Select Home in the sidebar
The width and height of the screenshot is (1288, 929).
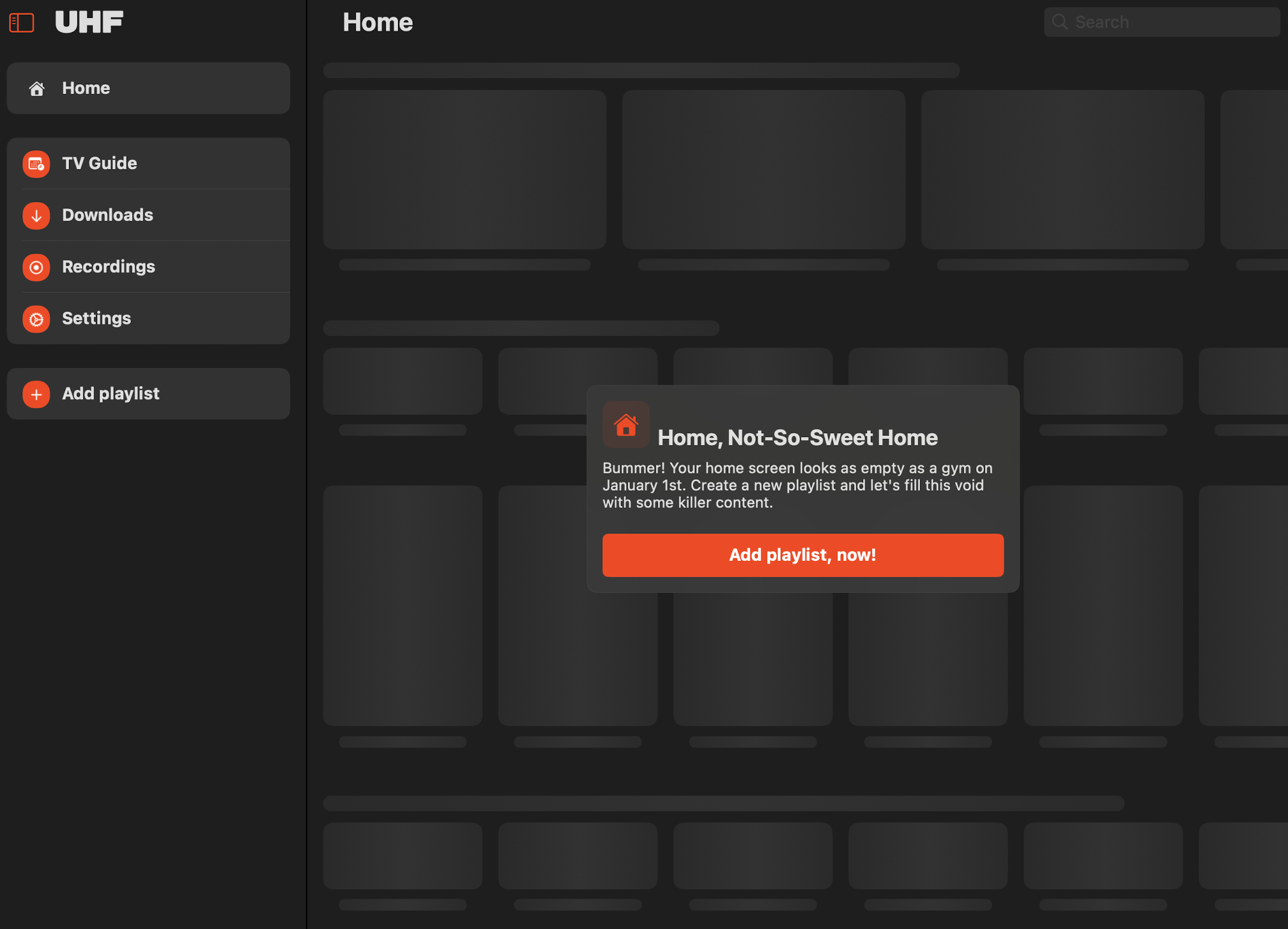point(86,88)
